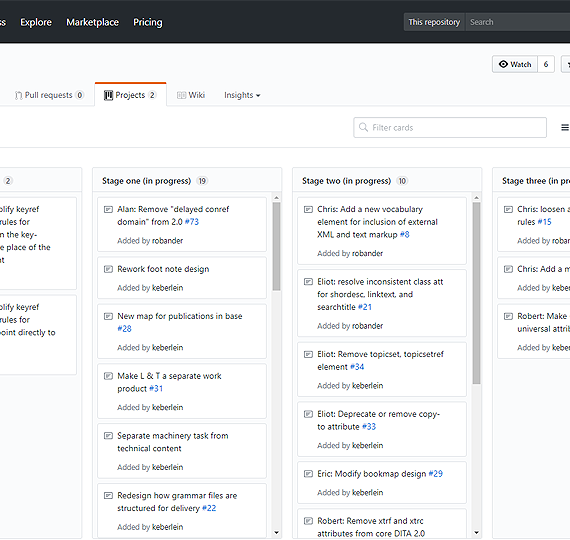Viewport: 570px width, 540px height.
Task: Click the Wiki book icon
Action: coord(181,95)
